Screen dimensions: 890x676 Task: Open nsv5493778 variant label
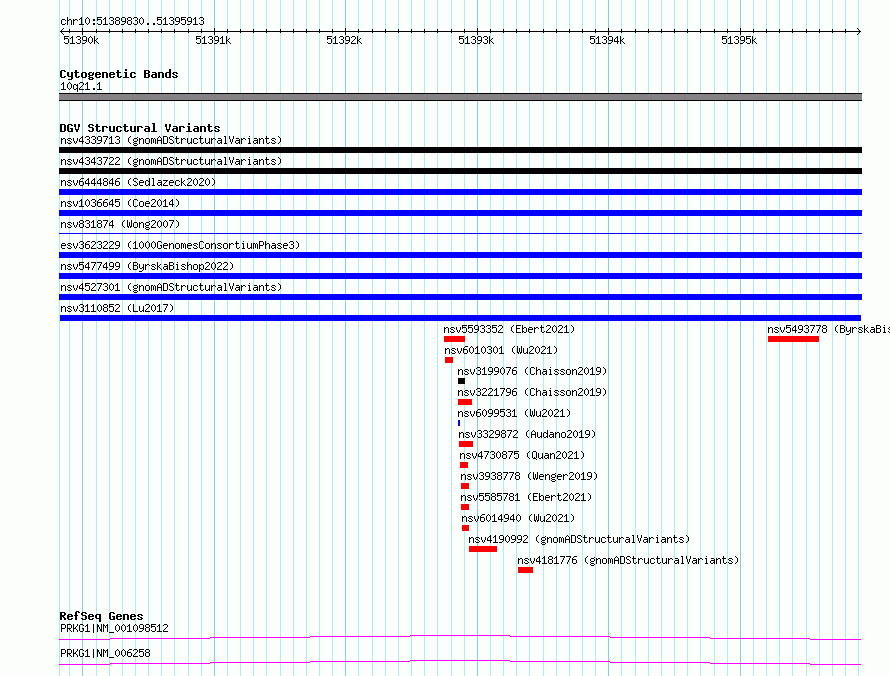(828, 329)
